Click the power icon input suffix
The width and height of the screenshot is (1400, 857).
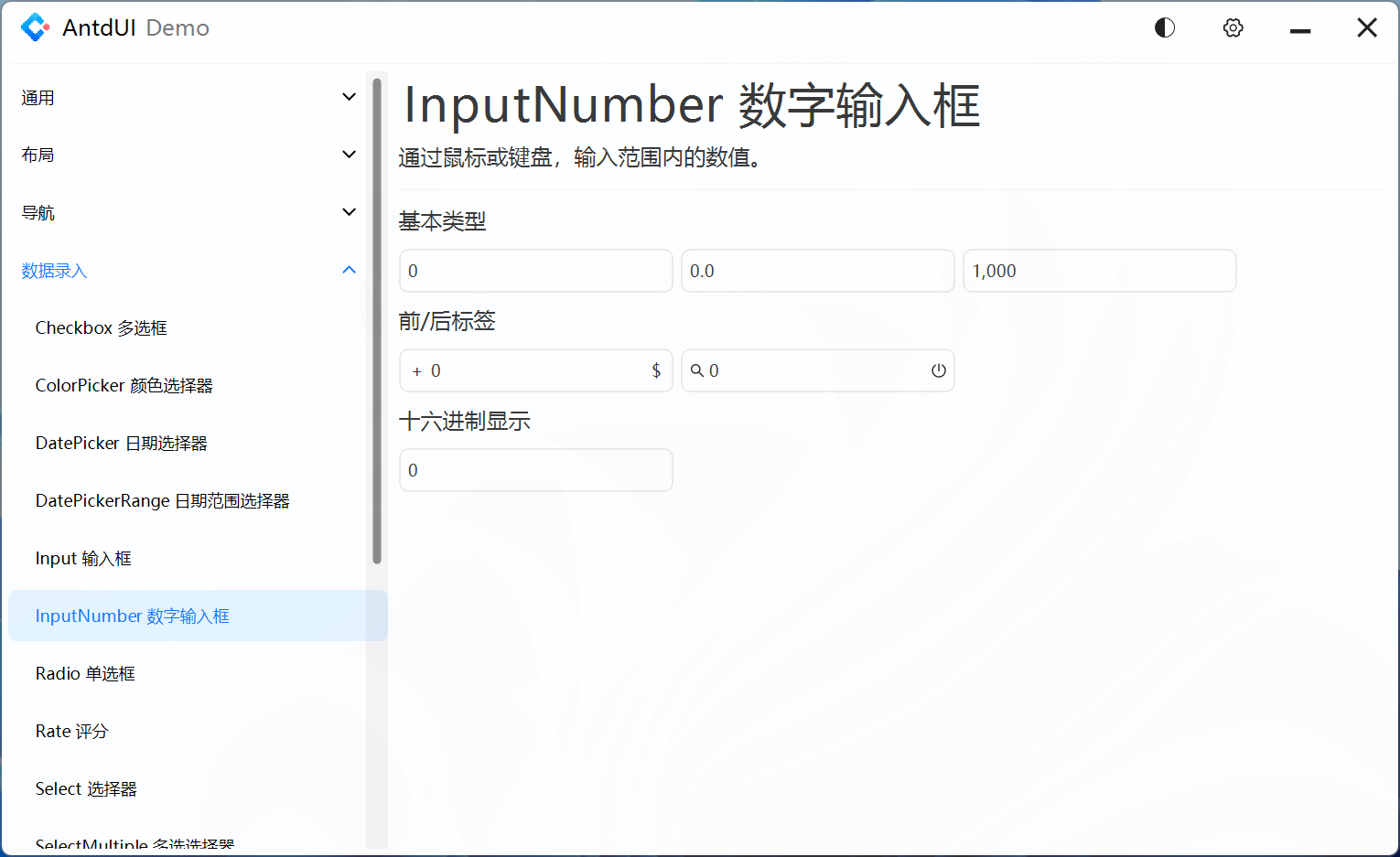[938, 370]
